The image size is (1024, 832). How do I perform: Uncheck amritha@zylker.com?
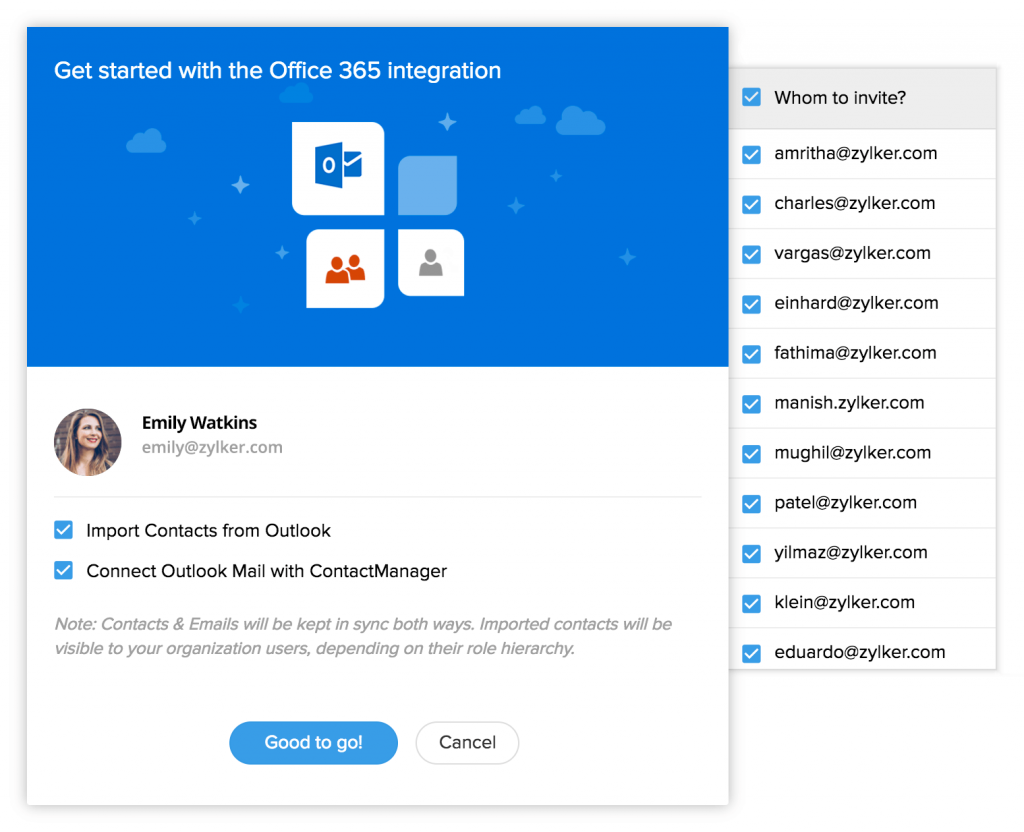(752, 155)
